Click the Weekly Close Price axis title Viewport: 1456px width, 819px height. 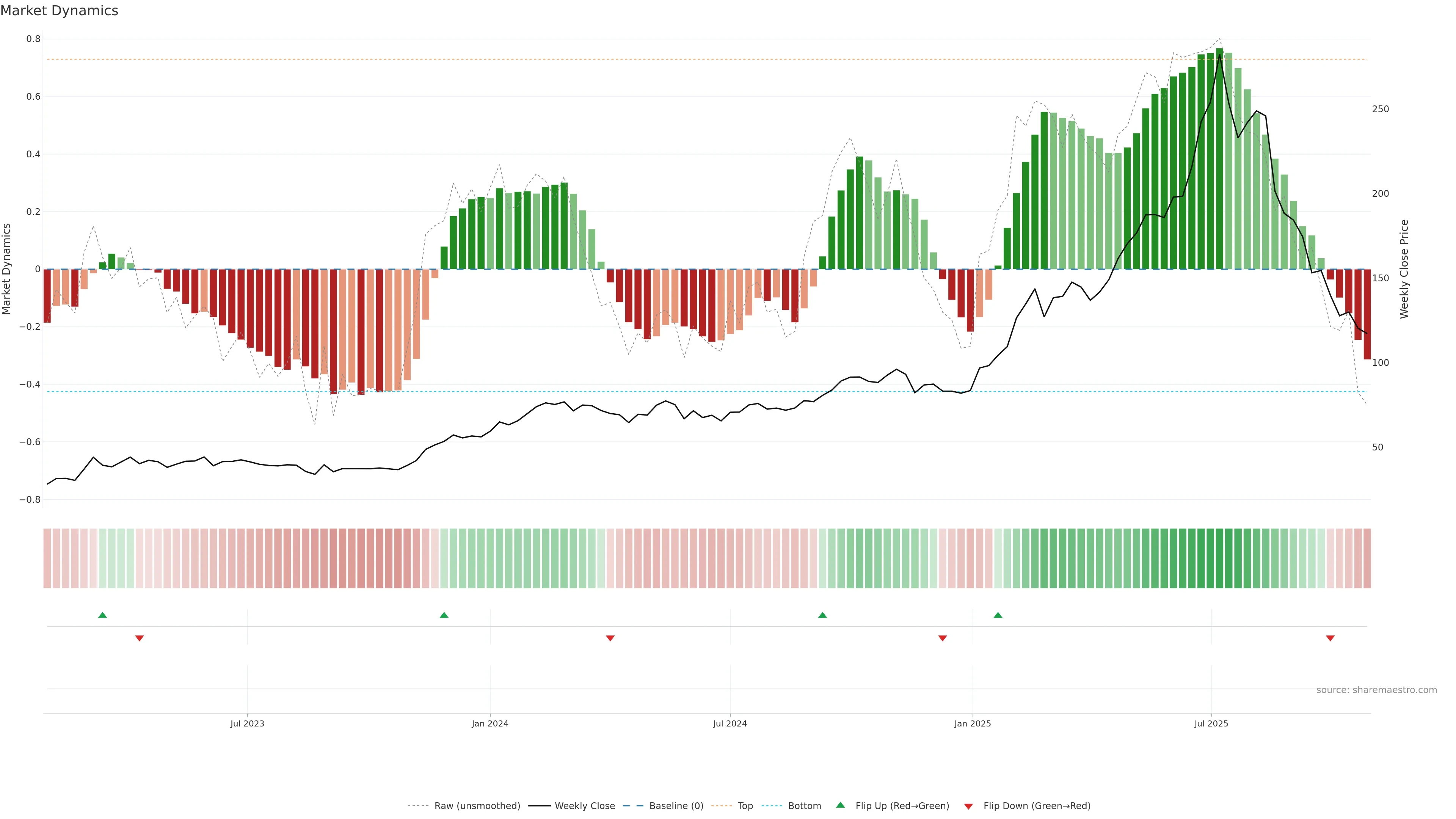(x=1404, y=269)
